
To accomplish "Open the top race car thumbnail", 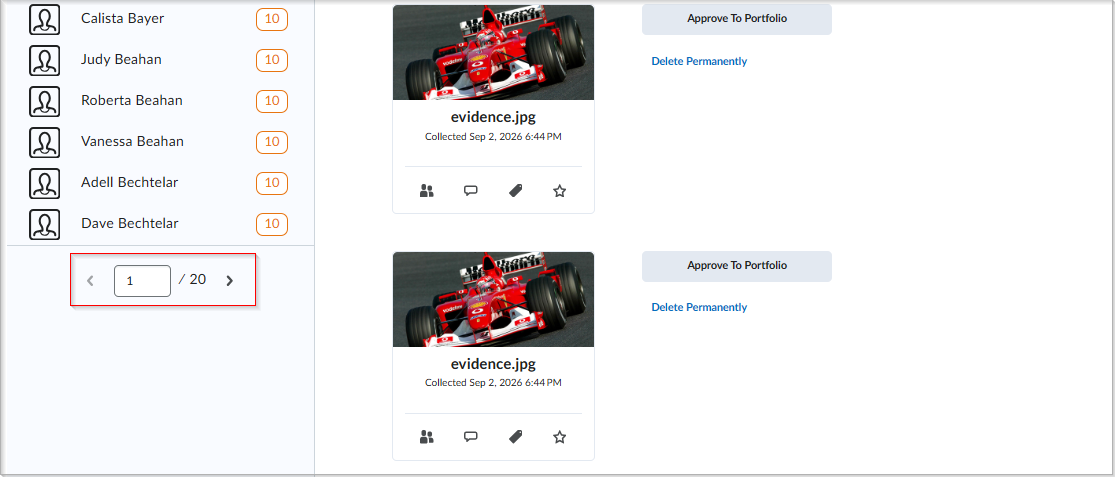I will pos(494,53).
